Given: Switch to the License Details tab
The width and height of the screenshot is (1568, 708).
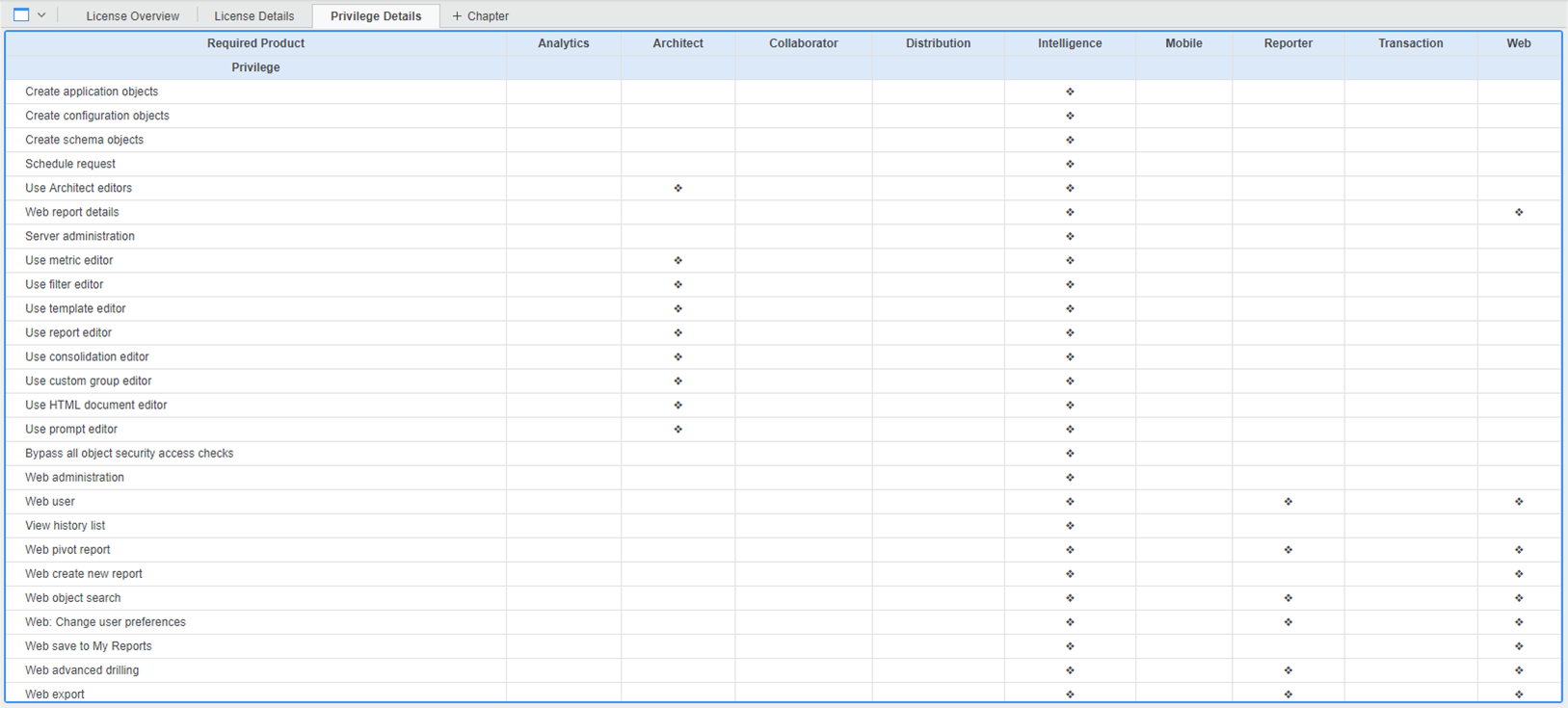Looking at the screenshot, I should coord(253,16).
